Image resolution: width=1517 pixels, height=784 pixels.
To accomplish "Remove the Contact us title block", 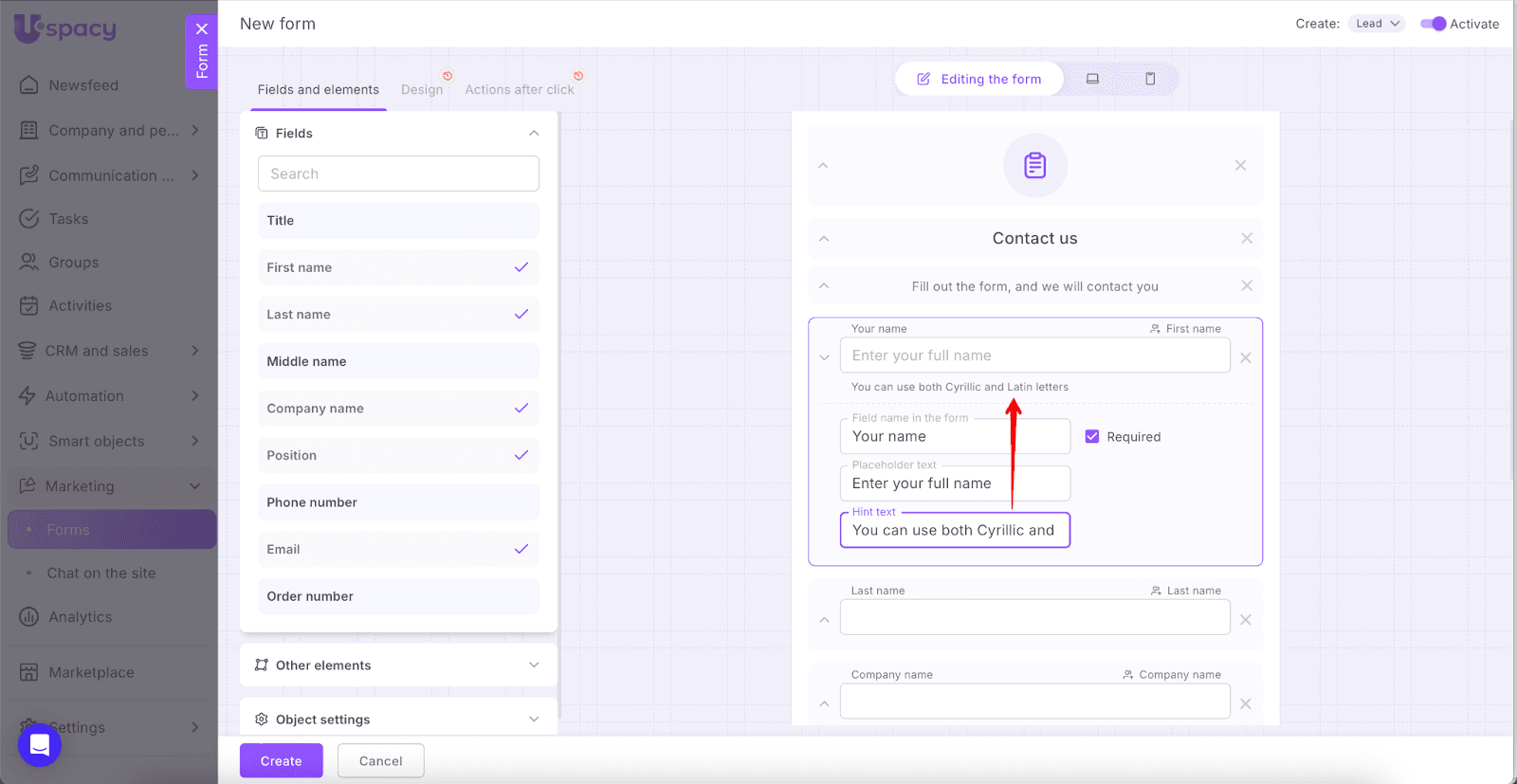I will [1247, 238].
